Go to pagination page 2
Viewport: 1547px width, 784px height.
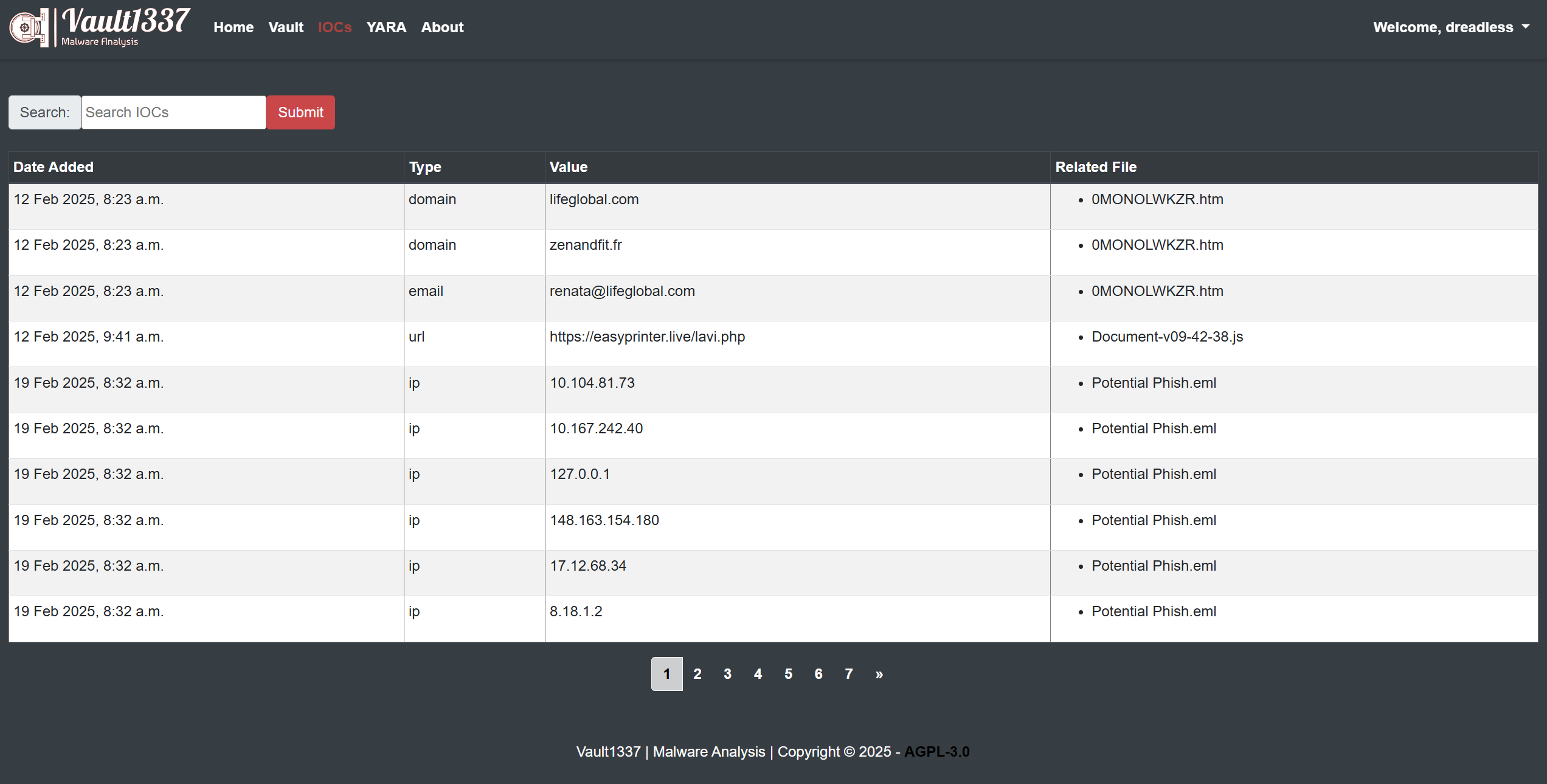tap(697, 674)
